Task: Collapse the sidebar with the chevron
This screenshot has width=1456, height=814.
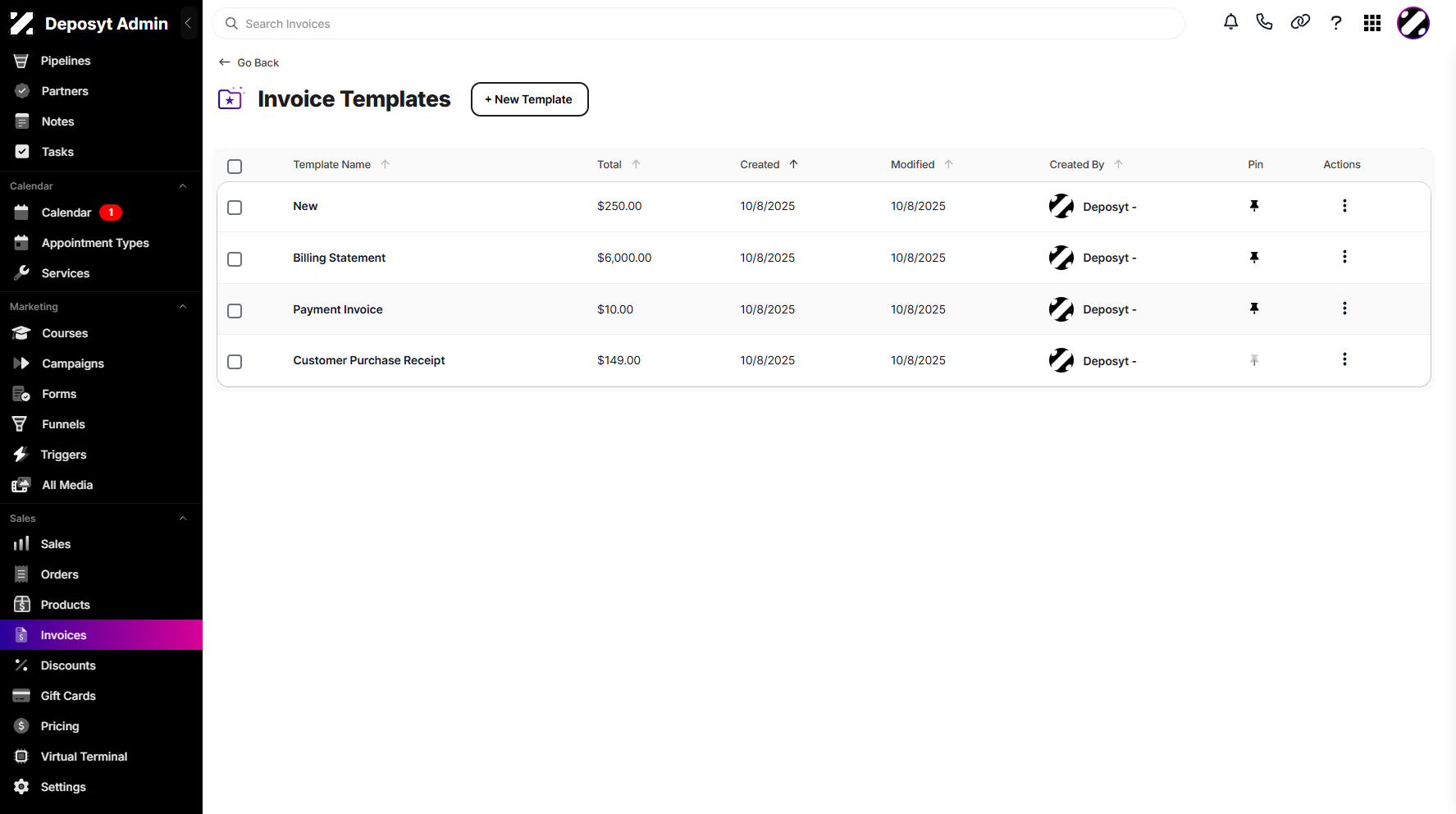Action: click(x=188, y=23)
